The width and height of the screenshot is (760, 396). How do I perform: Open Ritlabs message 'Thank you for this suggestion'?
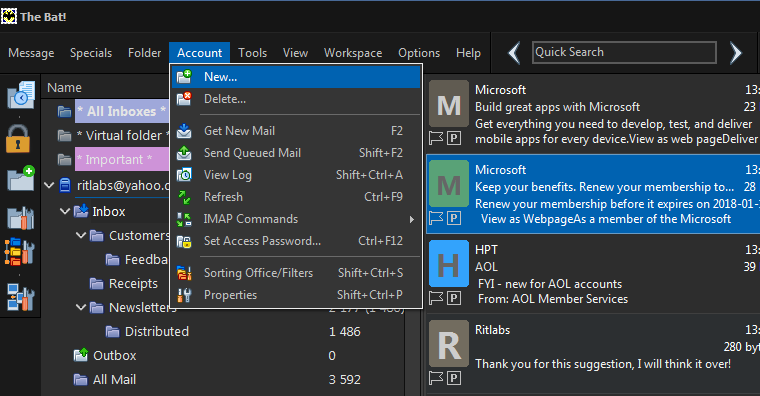tap(593, 354)
